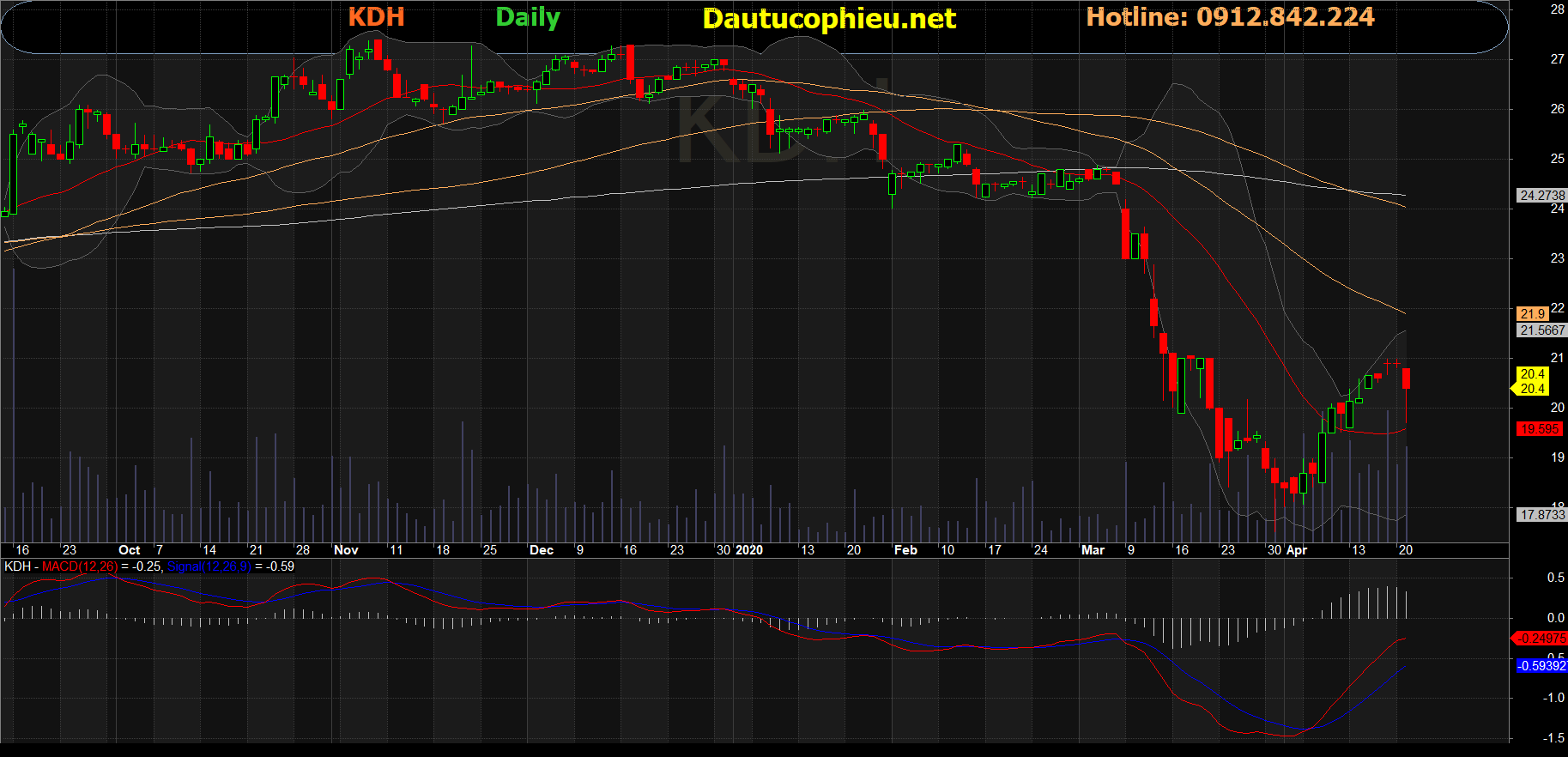Select the Daily timeframe label
The height and width of the screenshot is (757, 1568).
tap(527, 18)
